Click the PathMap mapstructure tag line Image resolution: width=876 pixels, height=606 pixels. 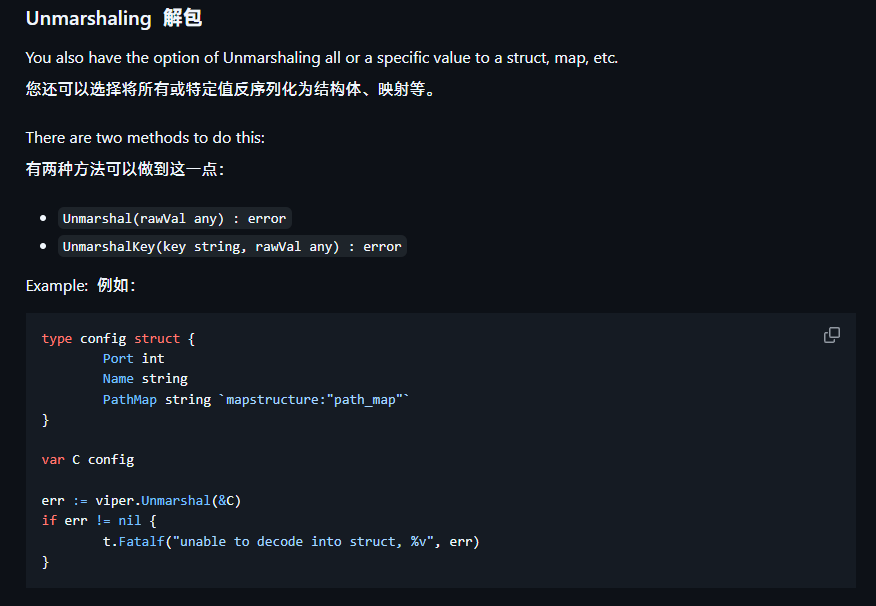tap(256, 399)
